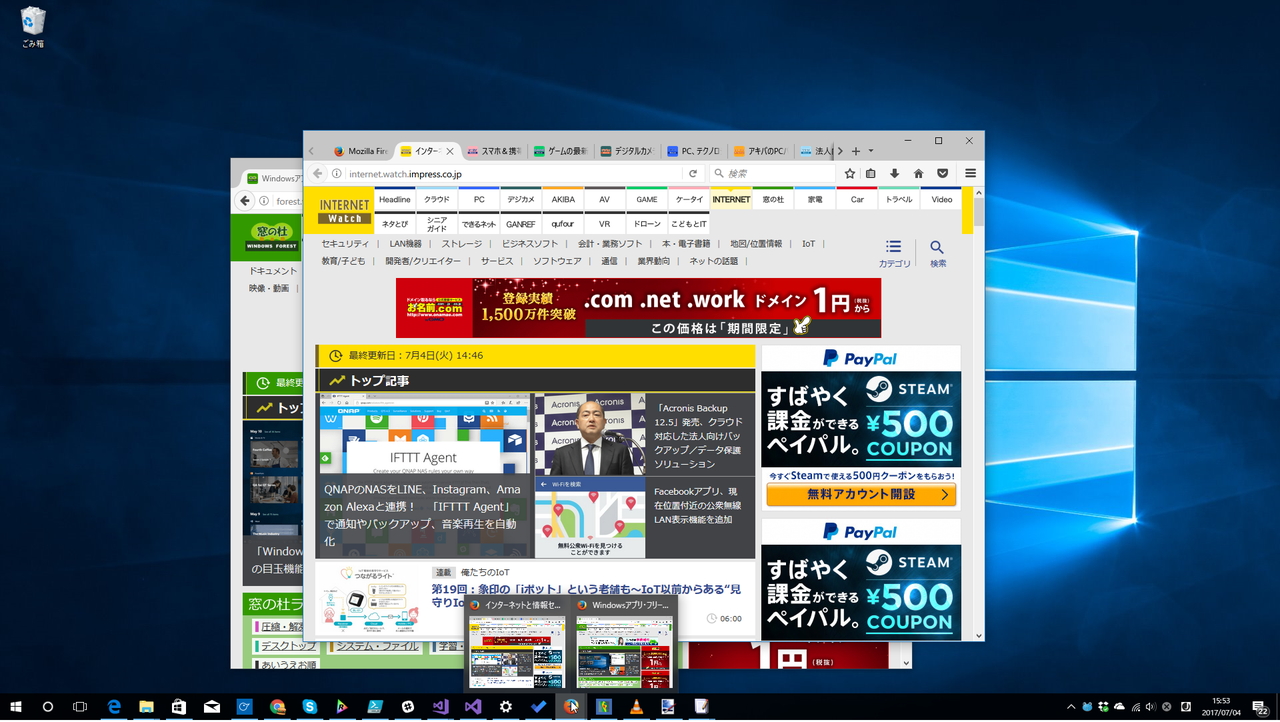The width and height of the screenshot is (1280, 722).
Task: Reload the page with the refresh icon
Action: click(692, 173)
